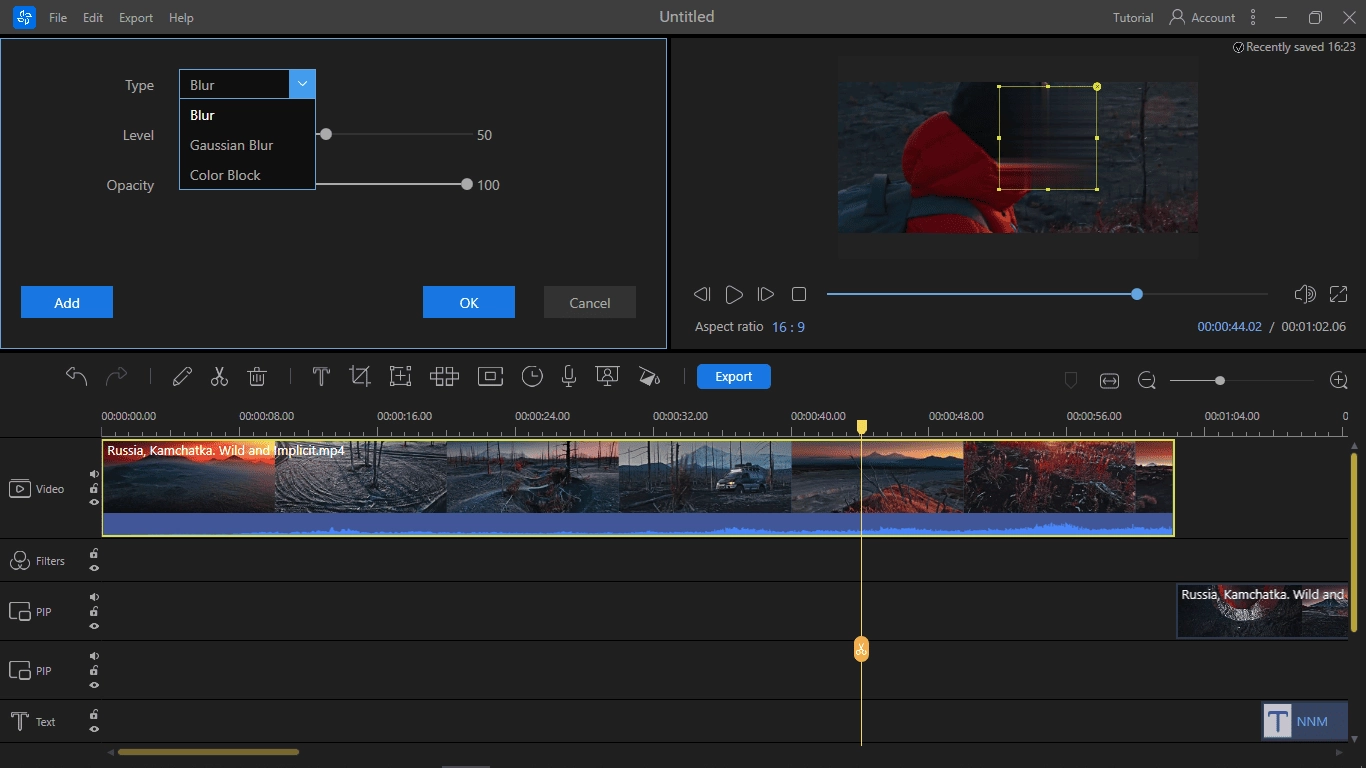Open the pencil edit tool
The height and width of the screenshot is (768, 1366).
181,376
